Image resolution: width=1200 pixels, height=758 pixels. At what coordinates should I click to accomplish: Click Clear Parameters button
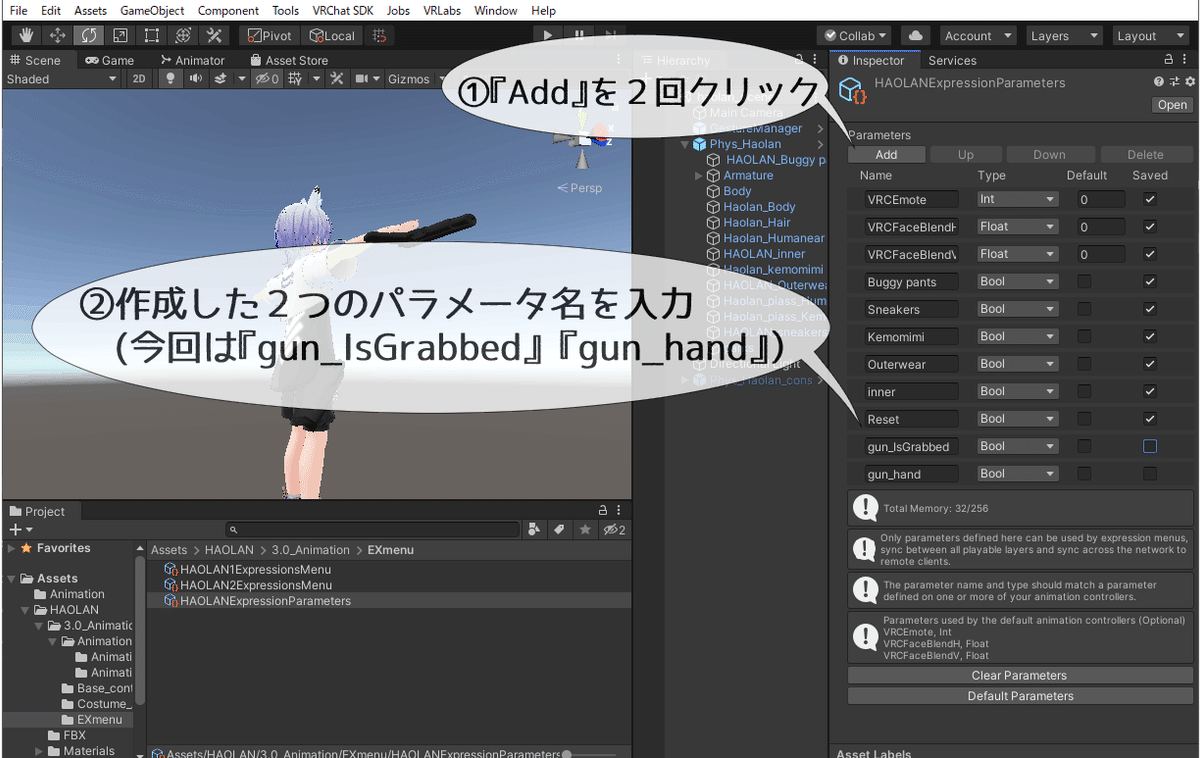[x=1020, y=675]
